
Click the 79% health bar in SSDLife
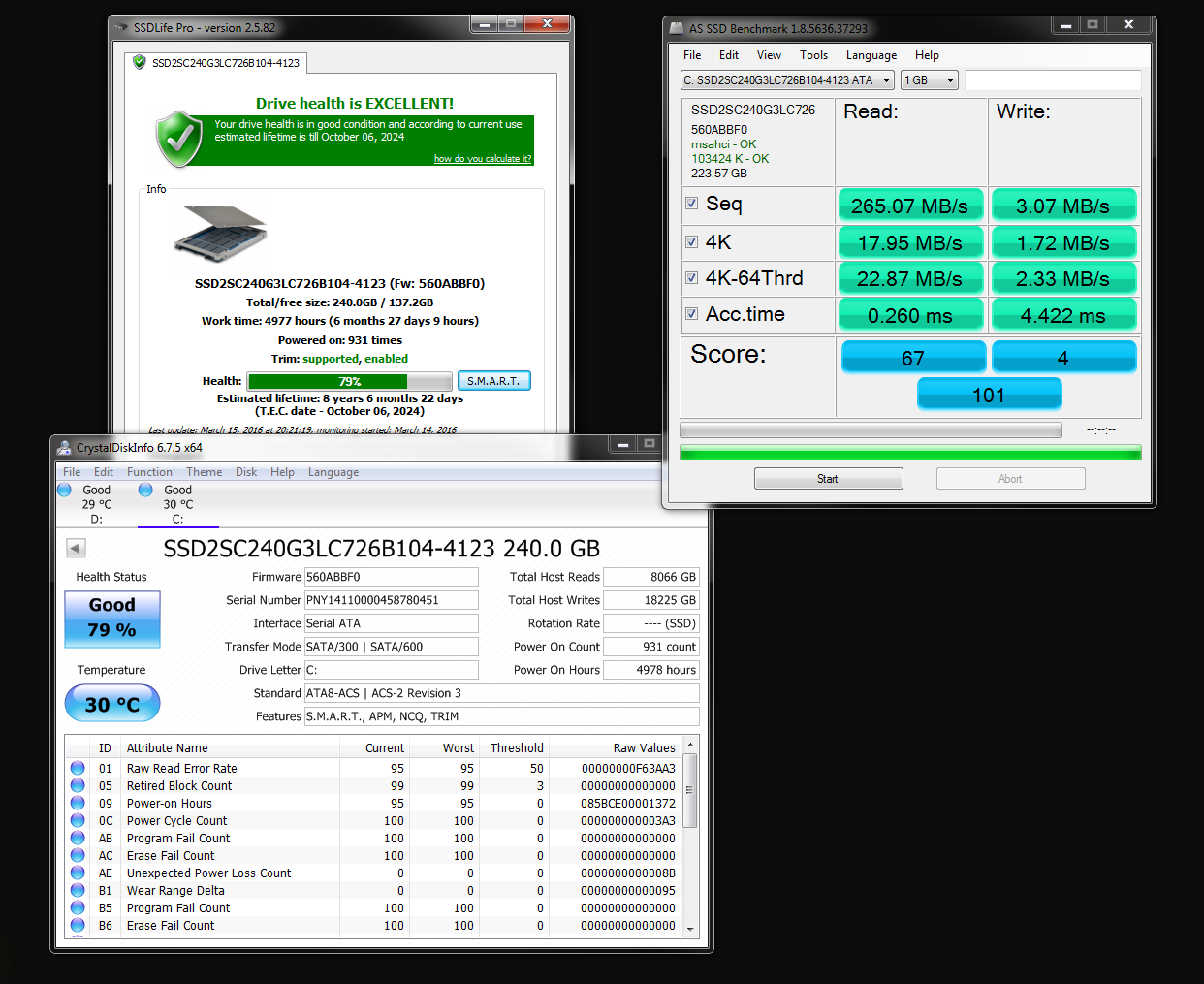(350, 380)
